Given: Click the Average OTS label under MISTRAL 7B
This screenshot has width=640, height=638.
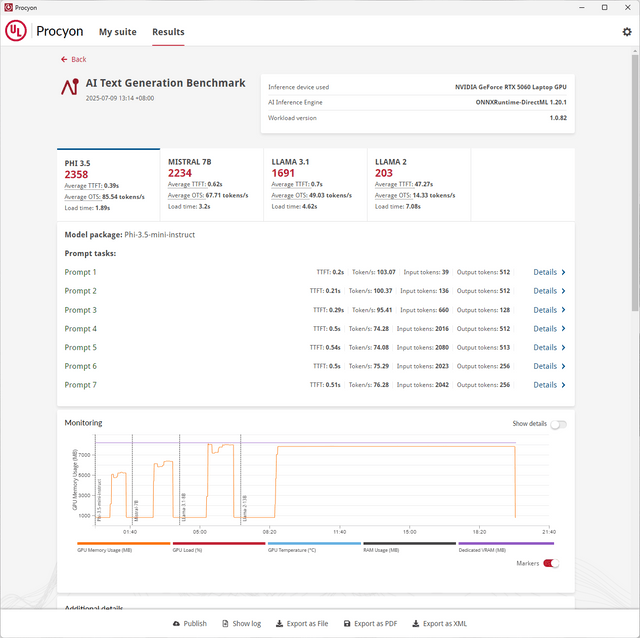Looking at the screenshot, I should [186, 196].
